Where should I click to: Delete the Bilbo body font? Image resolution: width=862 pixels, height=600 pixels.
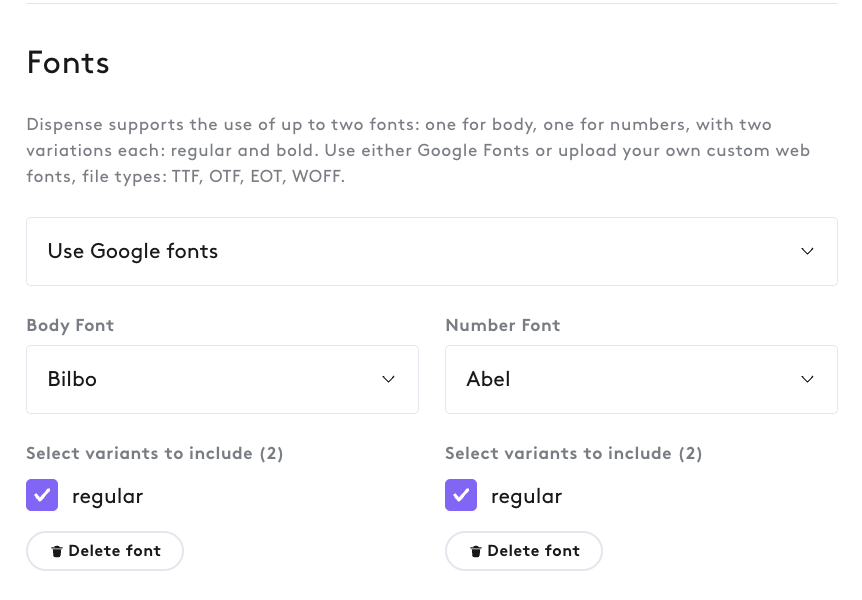[104, 551]
